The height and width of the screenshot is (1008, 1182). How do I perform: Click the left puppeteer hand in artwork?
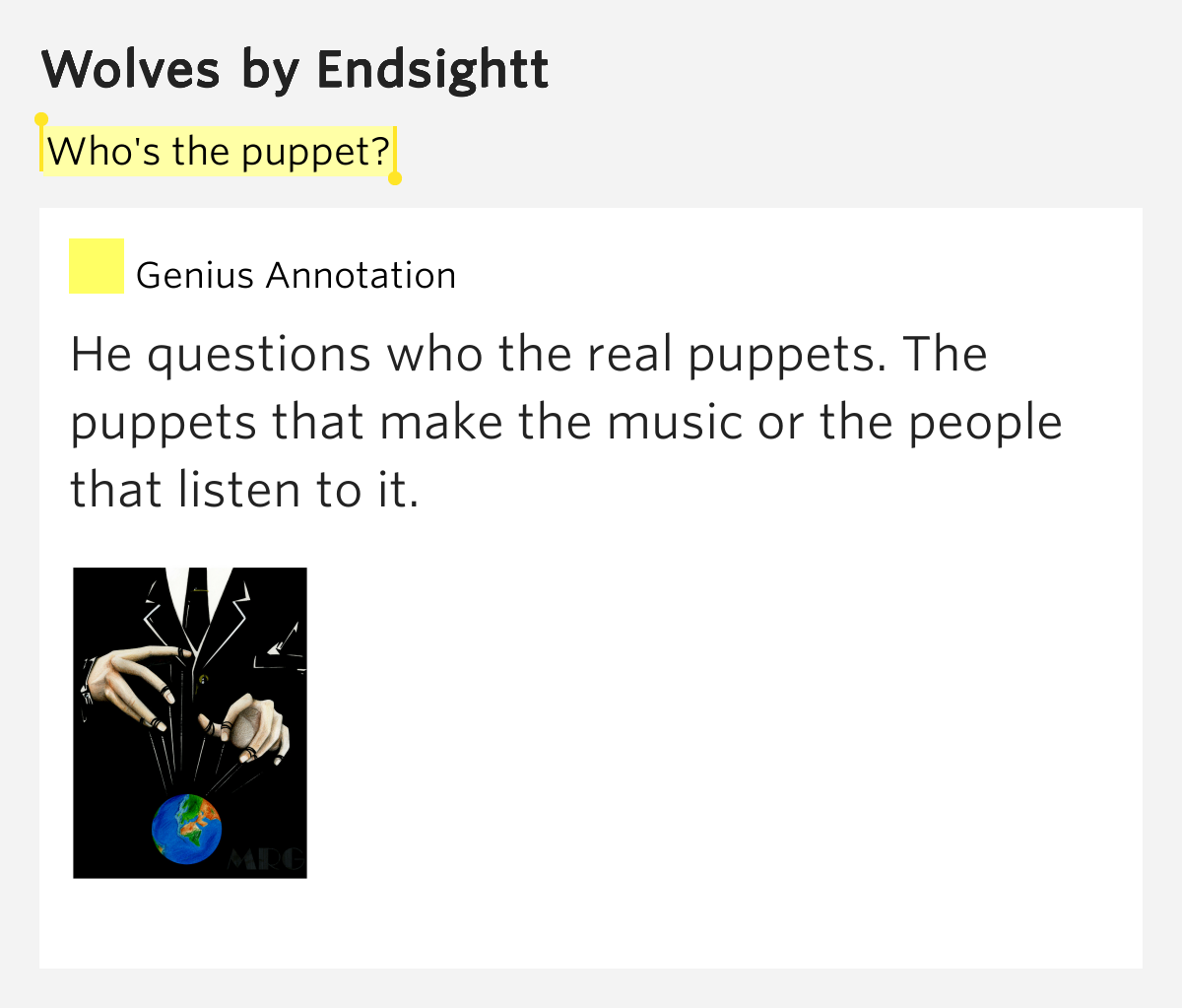coord(135,683)
